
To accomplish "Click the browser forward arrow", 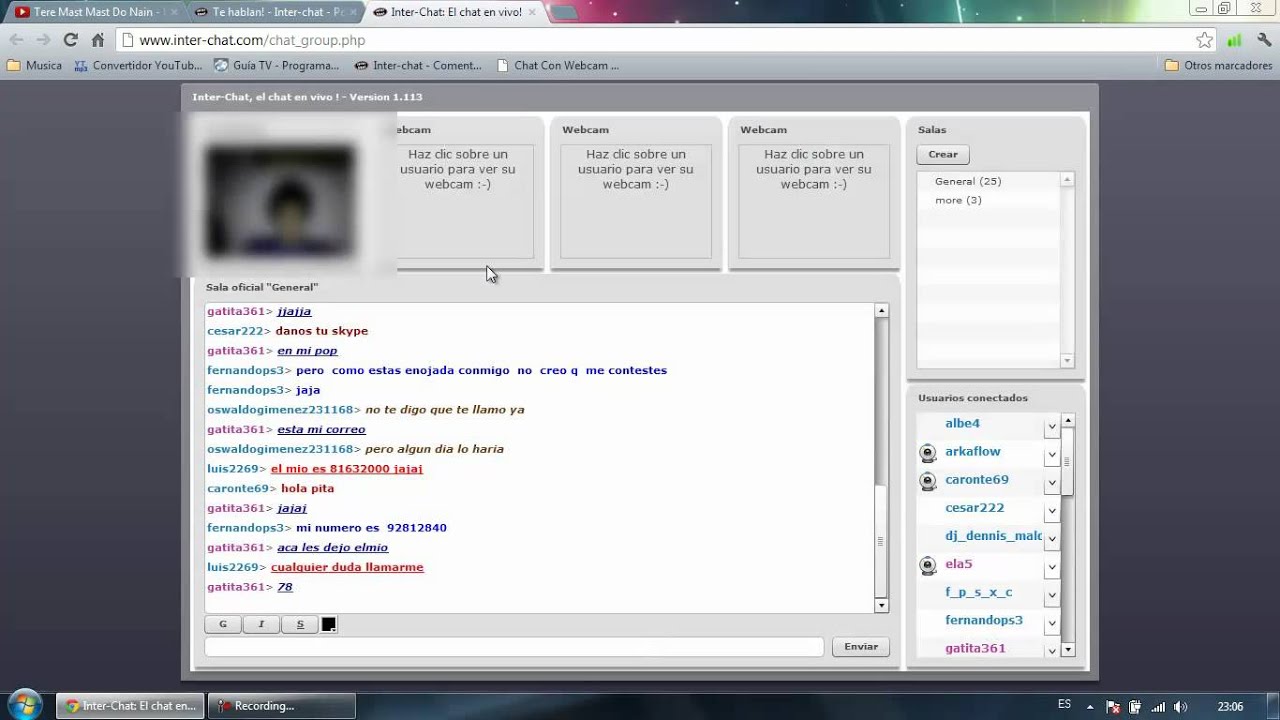I will coord(43,40).
